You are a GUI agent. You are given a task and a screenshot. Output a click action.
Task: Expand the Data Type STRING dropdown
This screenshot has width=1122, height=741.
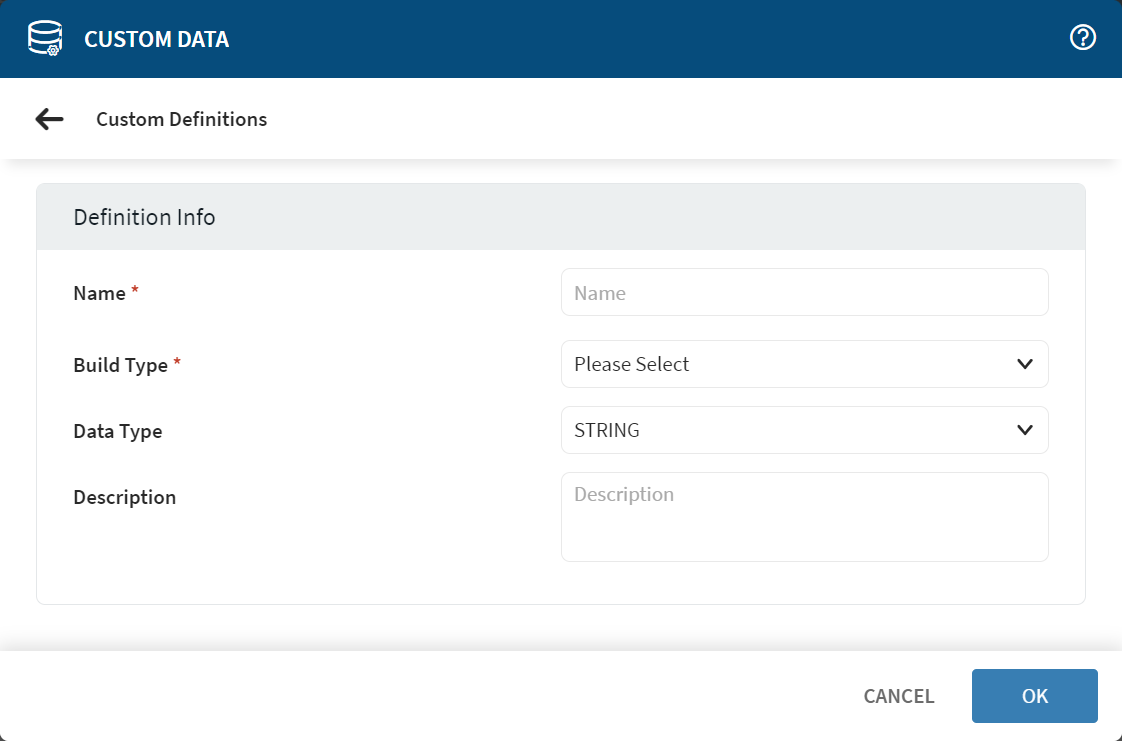[790, 430]
